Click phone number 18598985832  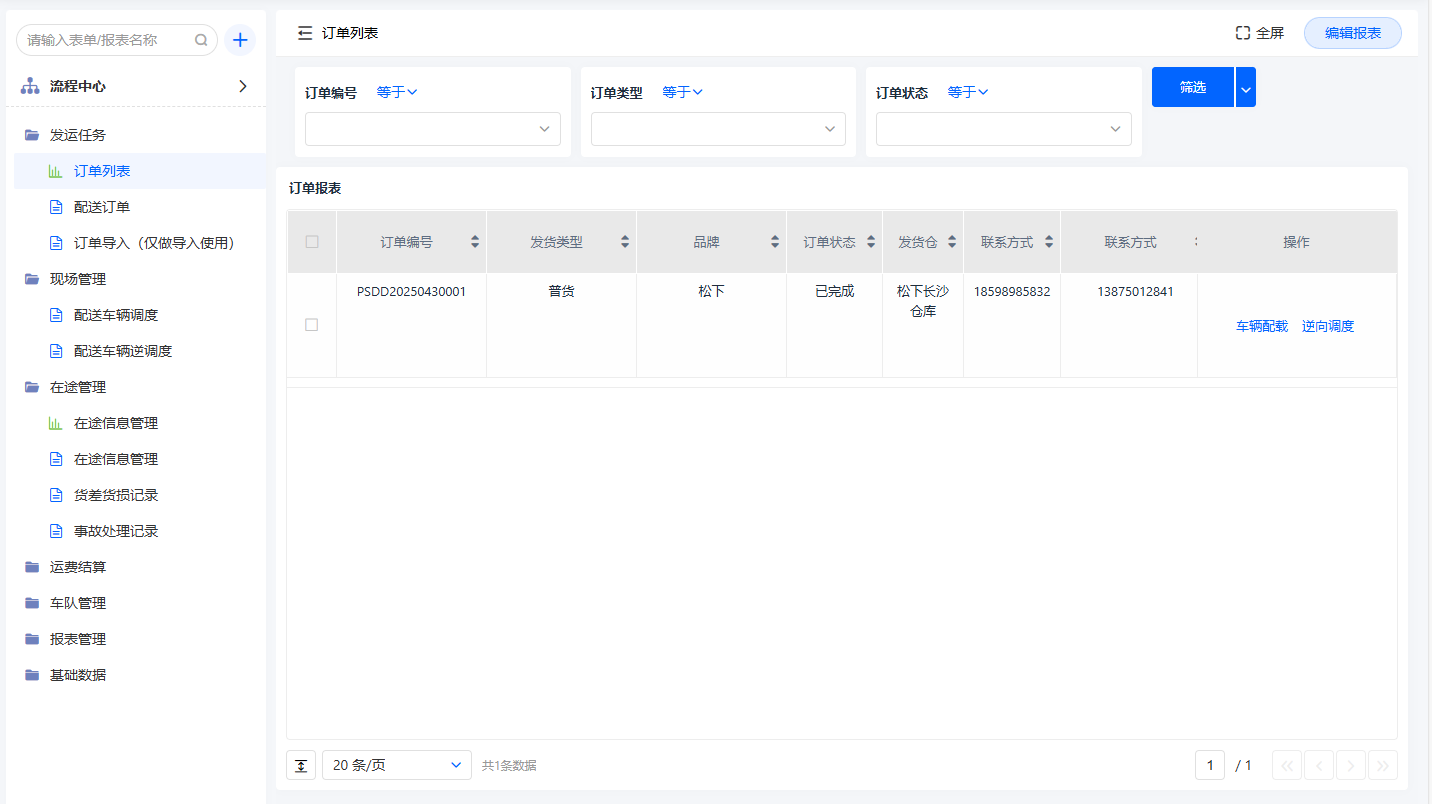(x=1012, y=292)
